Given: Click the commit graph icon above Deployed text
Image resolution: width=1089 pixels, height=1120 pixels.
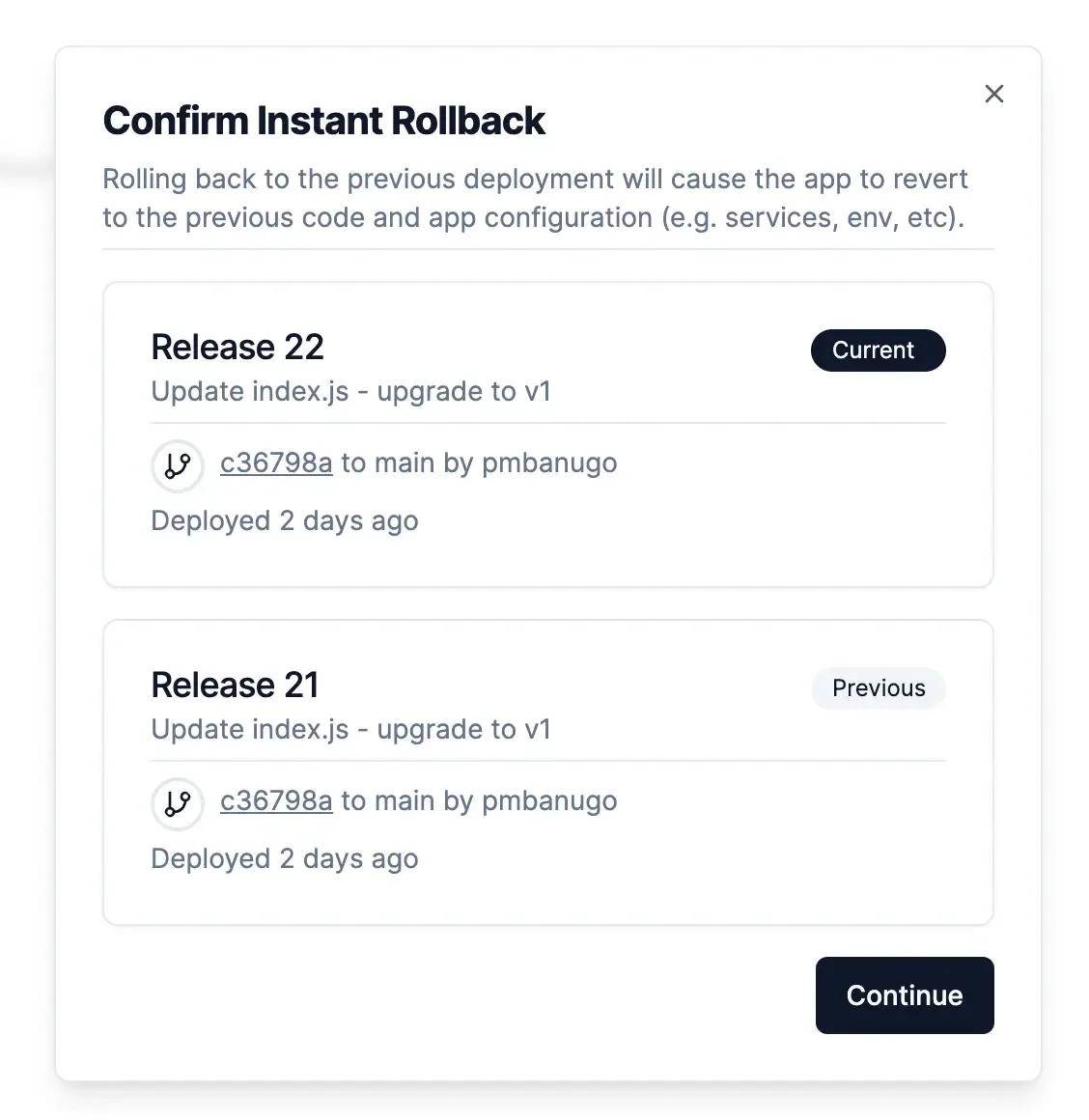Looking at the screenshot, I should point(177,465).
